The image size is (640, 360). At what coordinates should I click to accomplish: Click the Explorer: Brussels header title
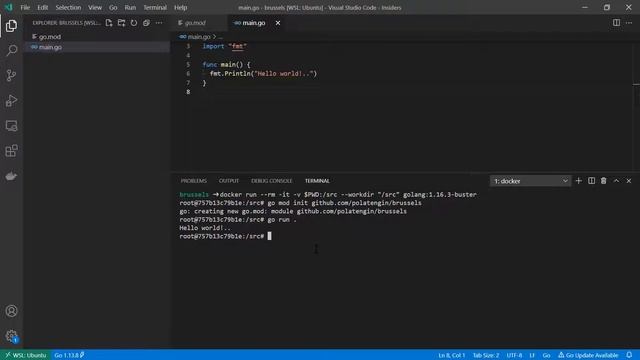[x=67, y=23]
